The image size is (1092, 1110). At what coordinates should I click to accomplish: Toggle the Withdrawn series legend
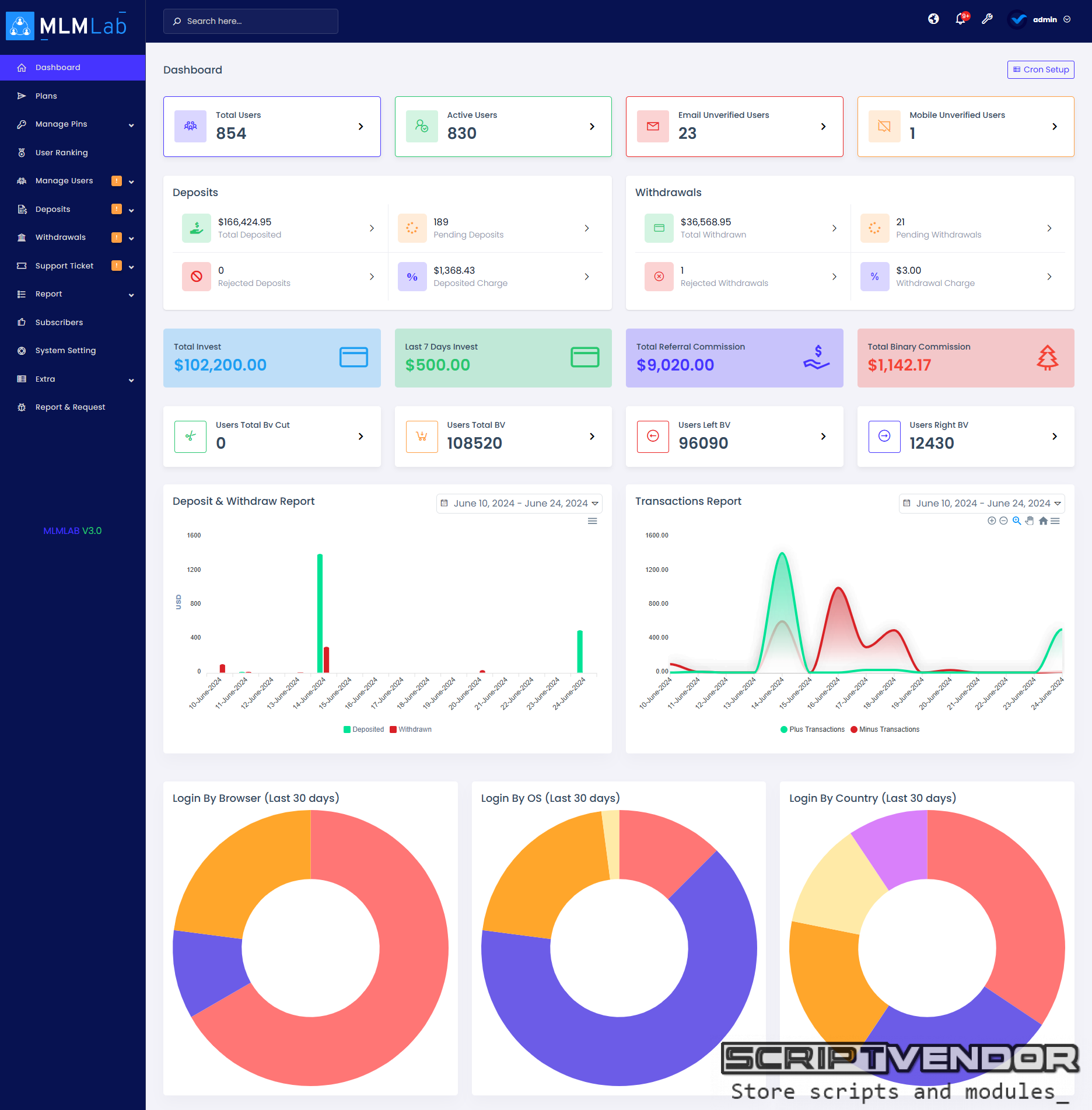point(411,729)
